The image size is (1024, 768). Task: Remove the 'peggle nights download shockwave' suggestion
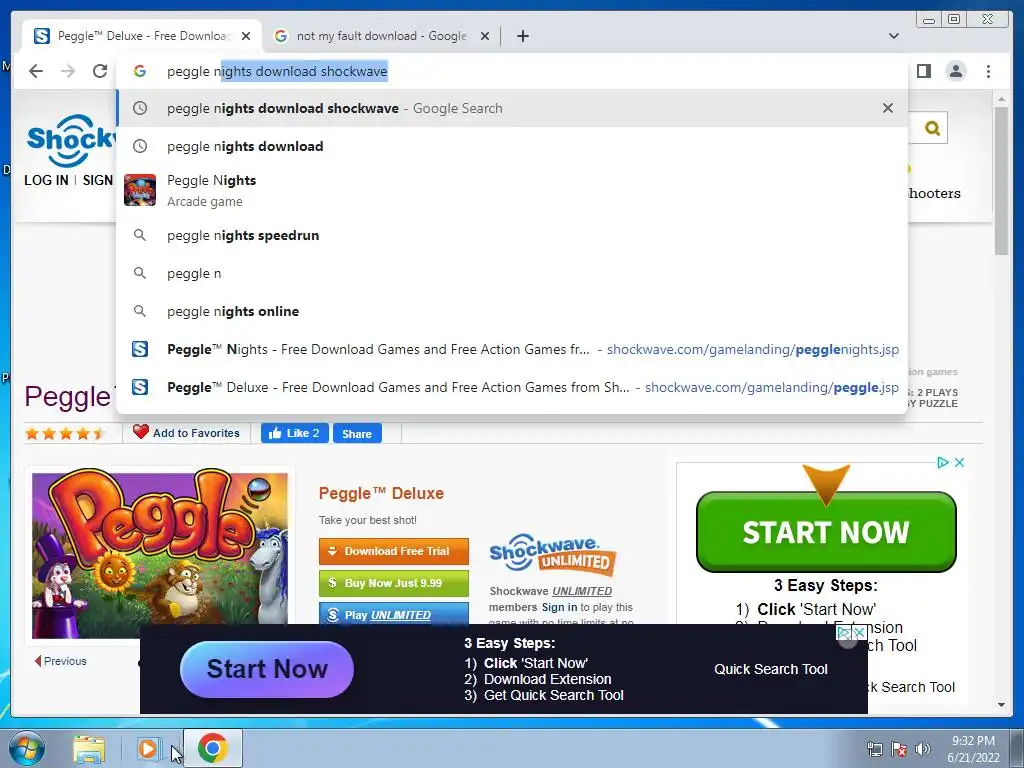[888, 108]
